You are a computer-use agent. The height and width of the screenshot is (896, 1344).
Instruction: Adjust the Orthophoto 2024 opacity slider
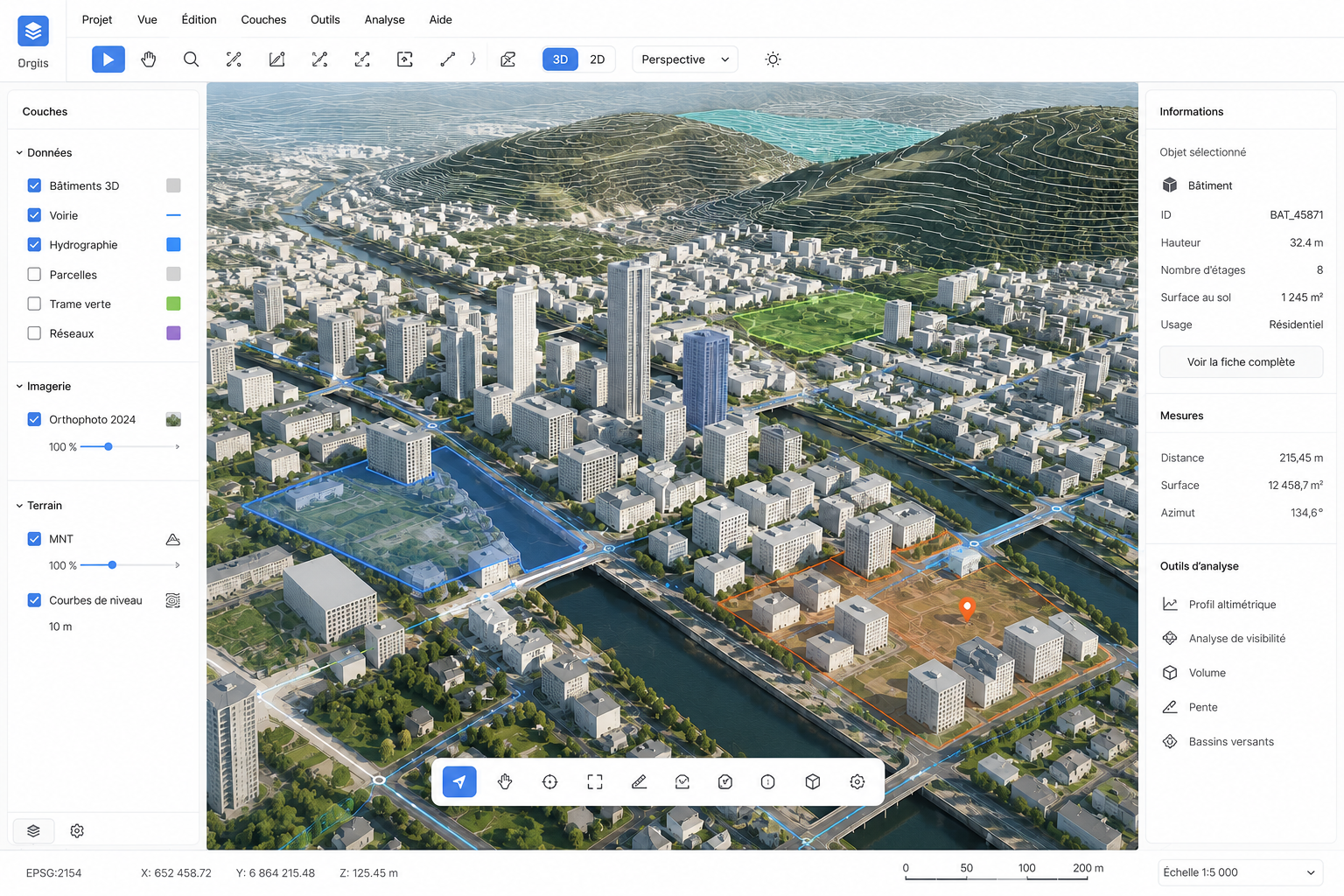click(x=108, y=446)
